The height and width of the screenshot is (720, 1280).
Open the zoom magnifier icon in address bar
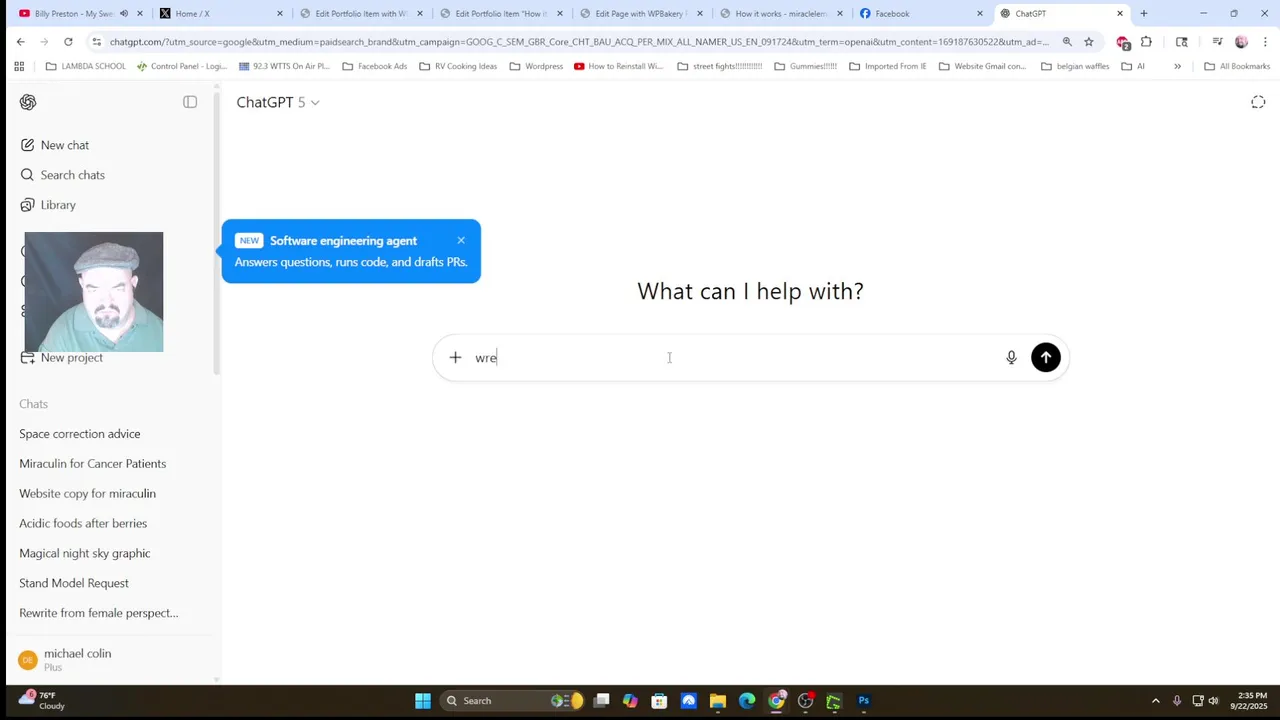click(1067, 42)
